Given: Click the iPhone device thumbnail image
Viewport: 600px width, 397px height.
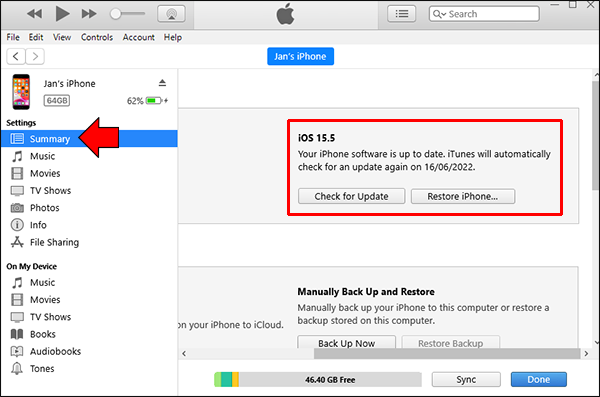Looking at the screenshot, I should [x=21, y=92].
